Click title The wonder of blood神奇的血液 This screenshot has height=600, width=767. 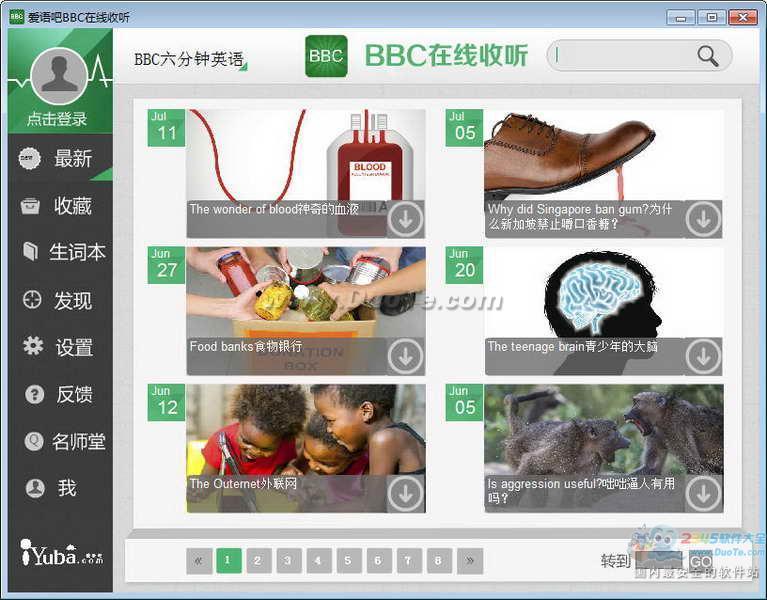coord(274,209)
